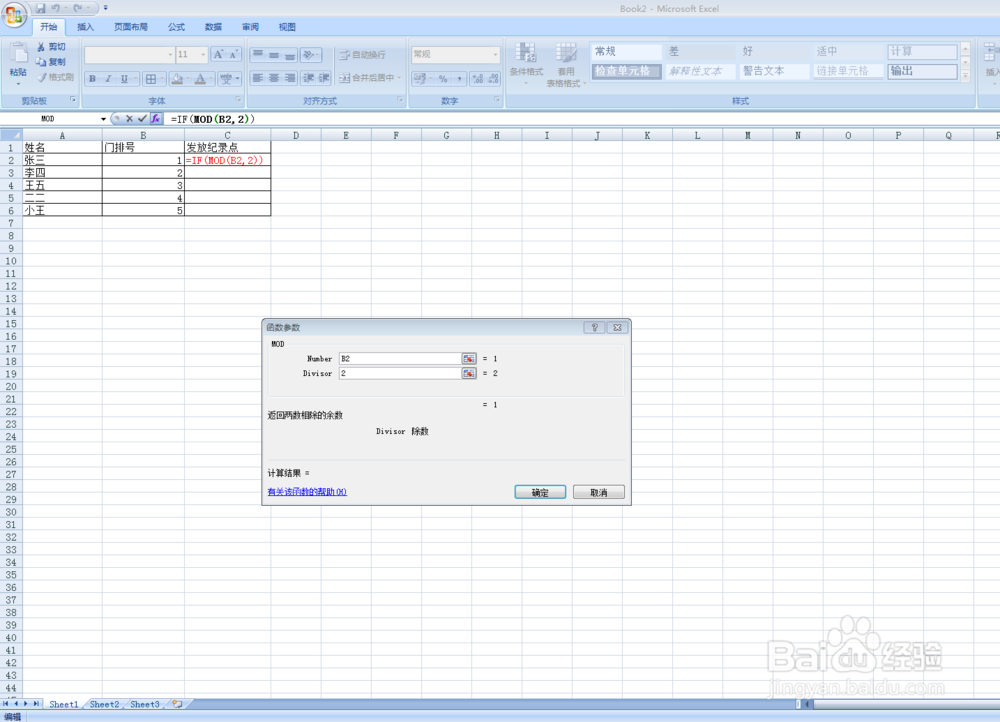Open font group dialog launcher
This screenshot has height=722, width=1000.
239,99
